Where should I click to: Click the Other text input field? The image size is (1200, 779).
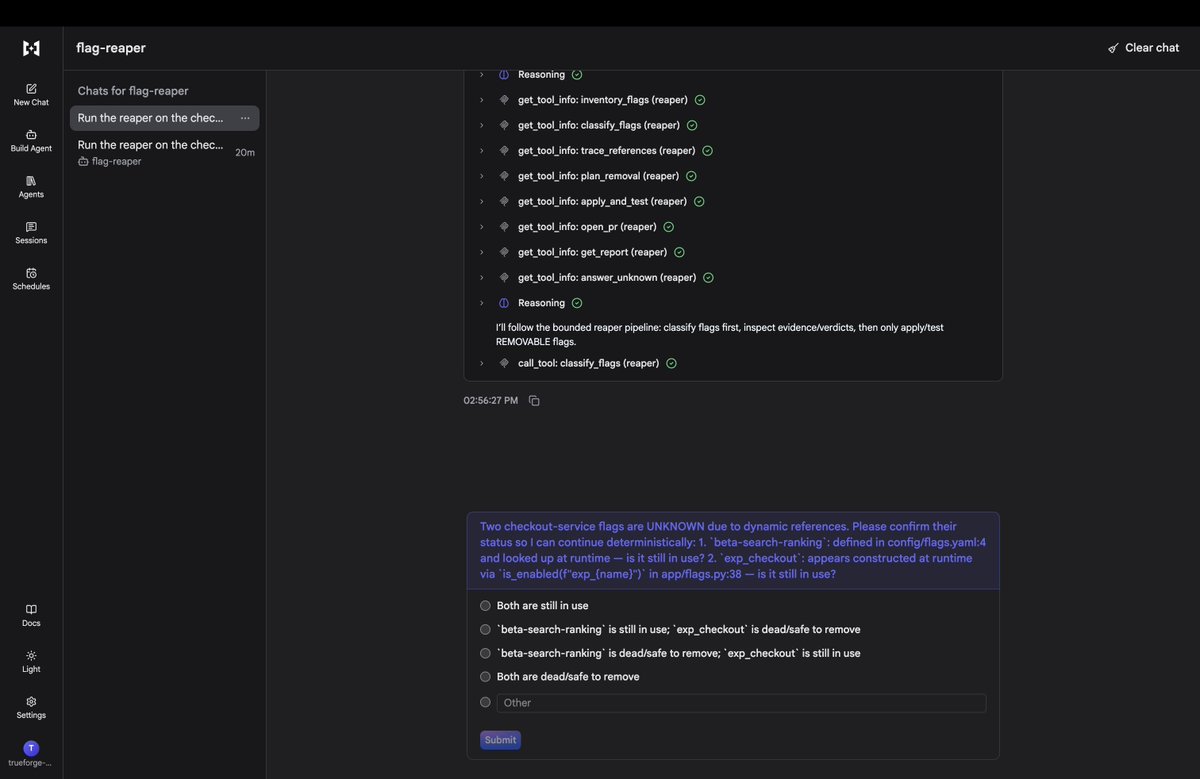coord(741,703)
